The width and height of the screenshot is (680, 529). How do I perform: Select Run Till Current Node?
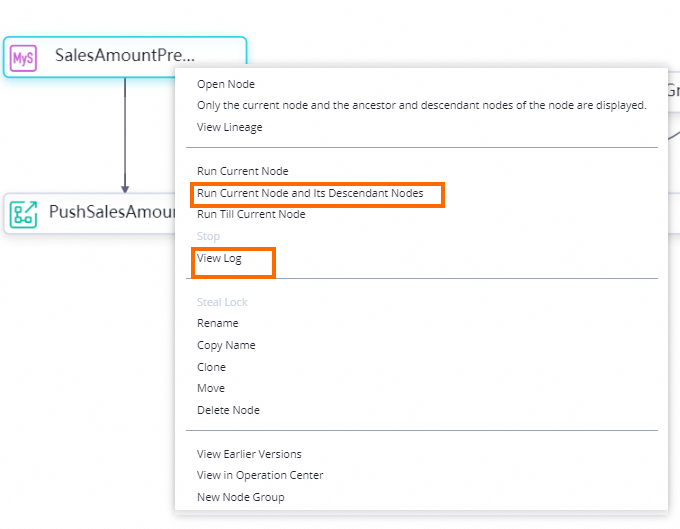tap(251, 214)
